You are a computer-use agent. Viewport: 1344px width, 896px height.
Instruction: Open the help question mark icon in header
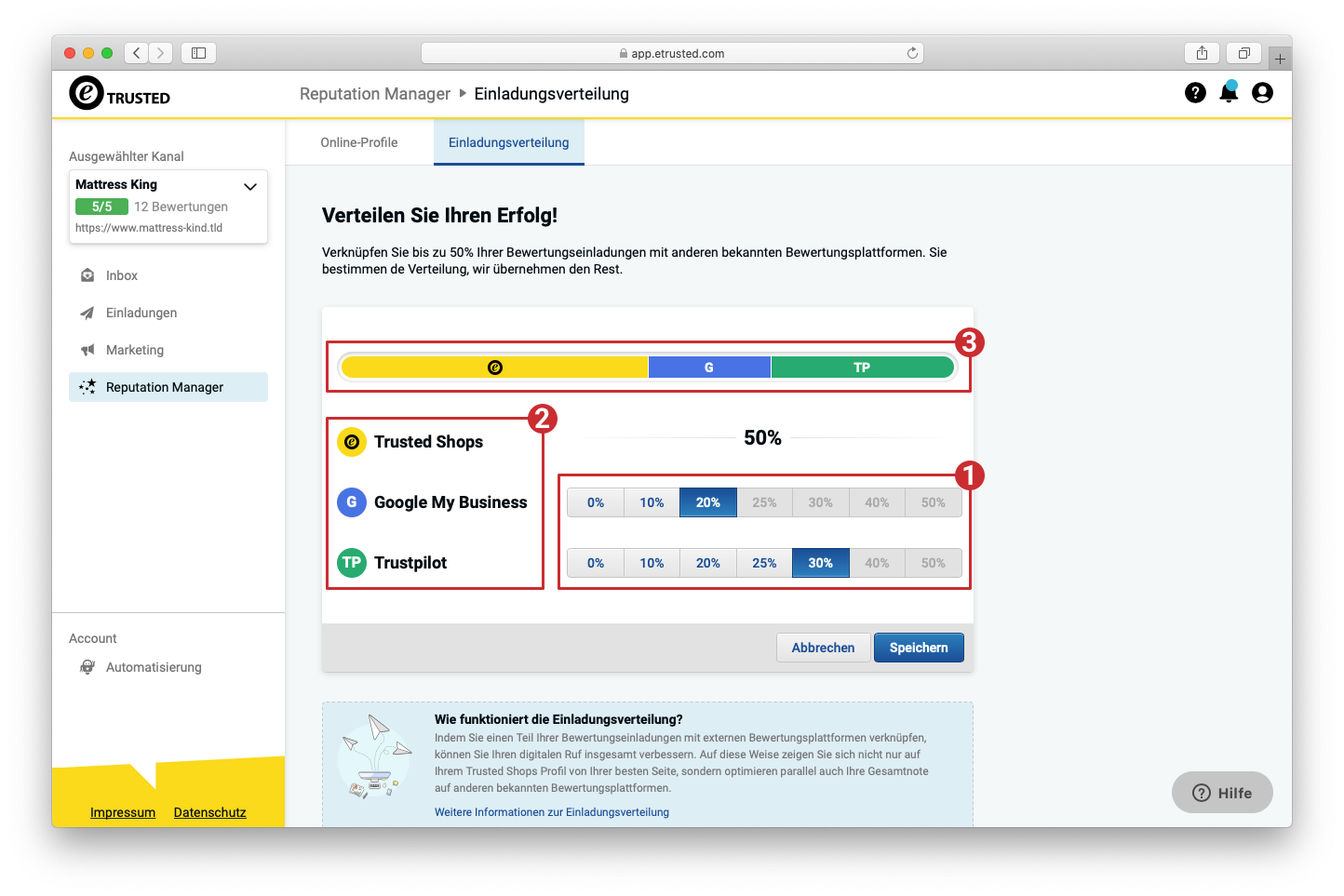click(1195, 93)
